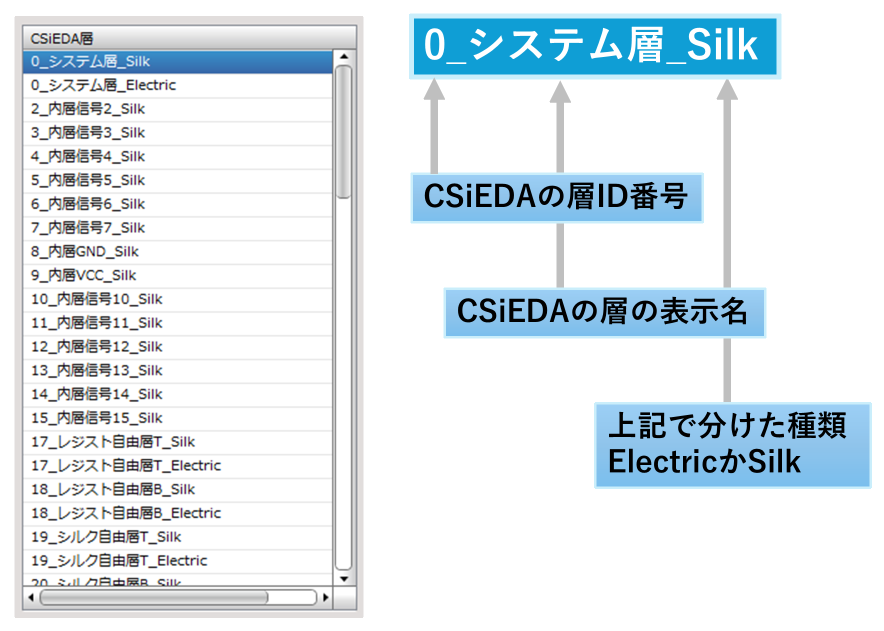This screenshot has width=884, height=631.
Task: Click the CSiEDAの層ID番号 label box
Action: click(x=557, y=198)
